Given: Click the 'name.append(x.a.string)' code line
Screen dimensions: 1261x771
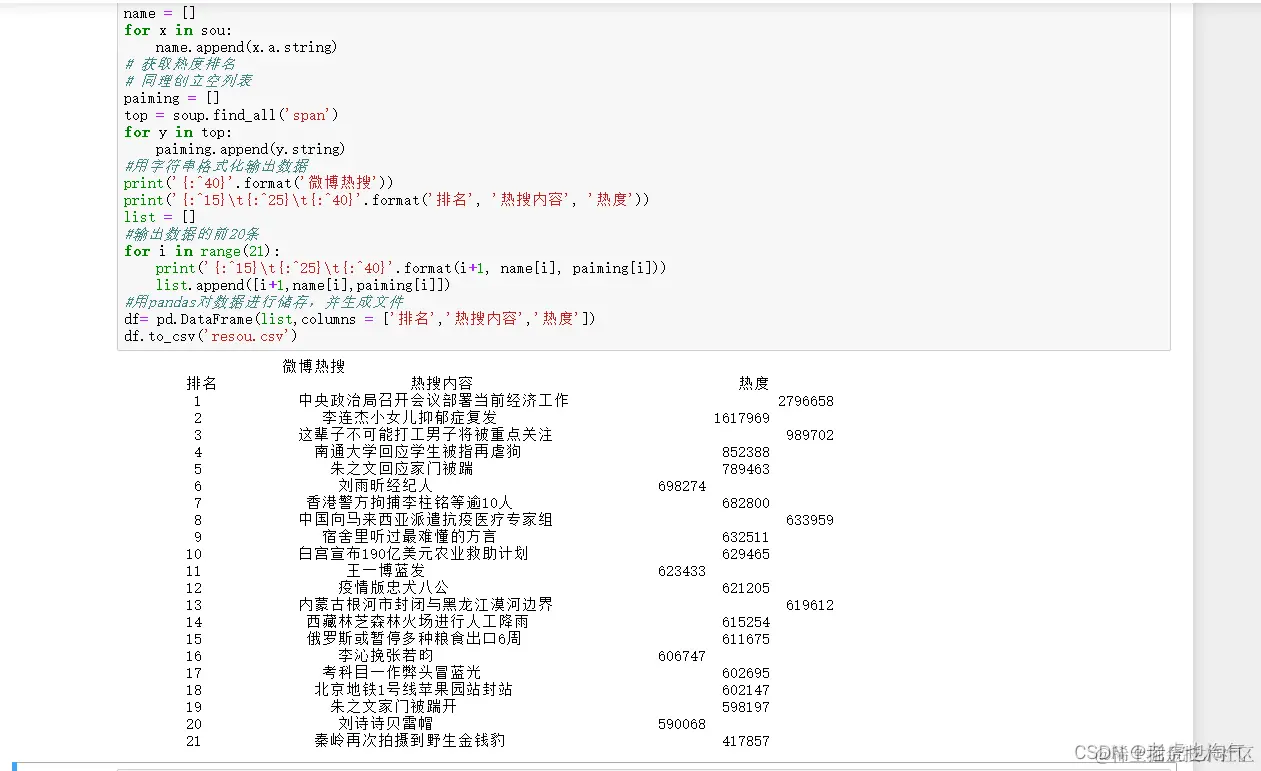Looking at the screenshot, I should tap(246, 47).
